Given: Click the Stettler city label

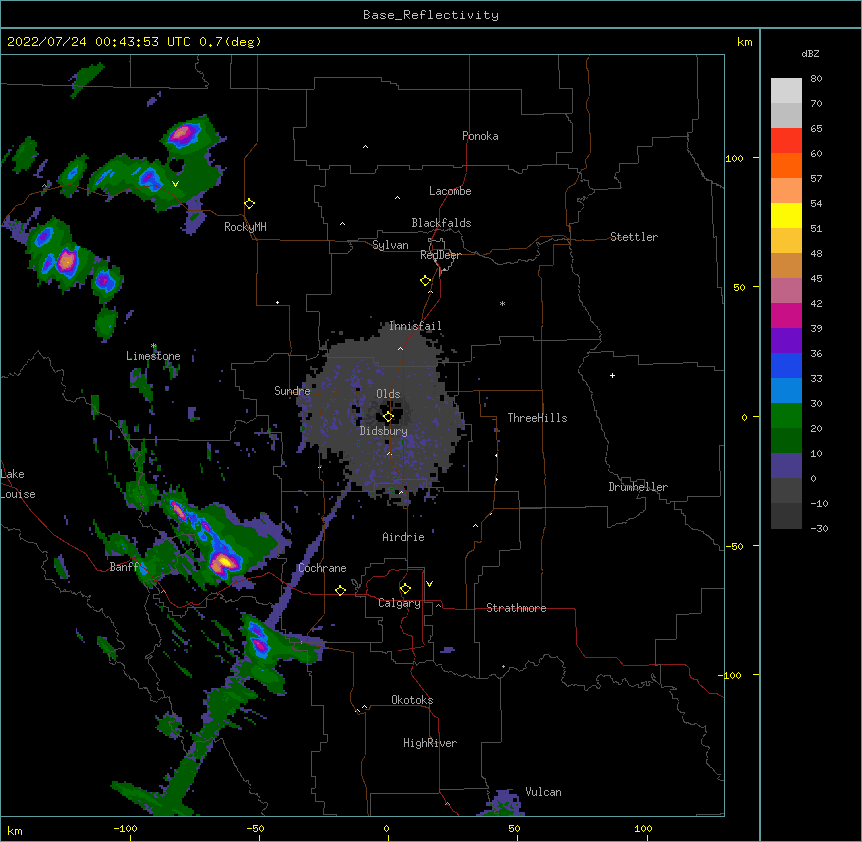Looking at the screenshot, I should tap(634, 237).
